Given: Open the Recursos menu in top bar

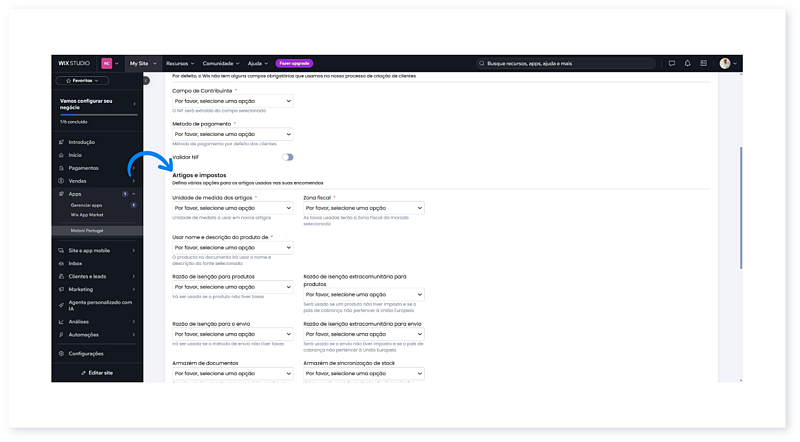Looking at the screenshot, I should (x=180, y=63).
